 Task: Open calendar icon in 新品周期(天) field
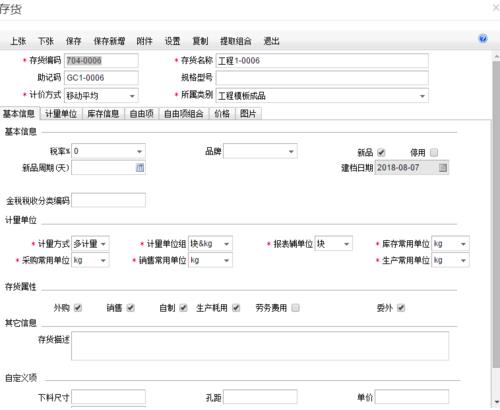140,168
